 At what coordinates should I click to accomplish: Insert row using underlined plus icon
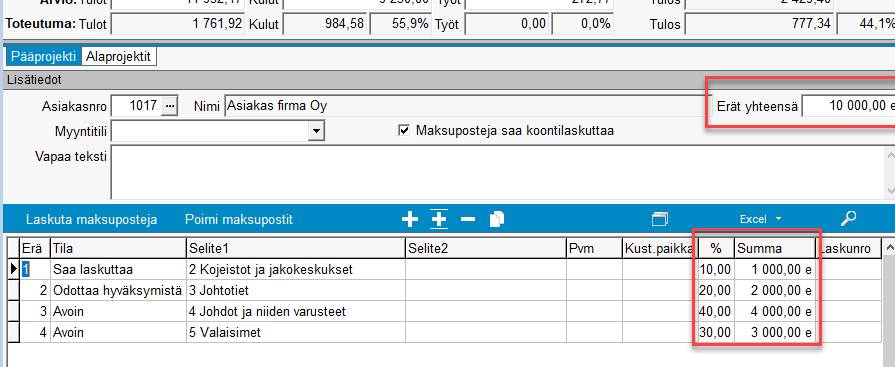(438, 219)
